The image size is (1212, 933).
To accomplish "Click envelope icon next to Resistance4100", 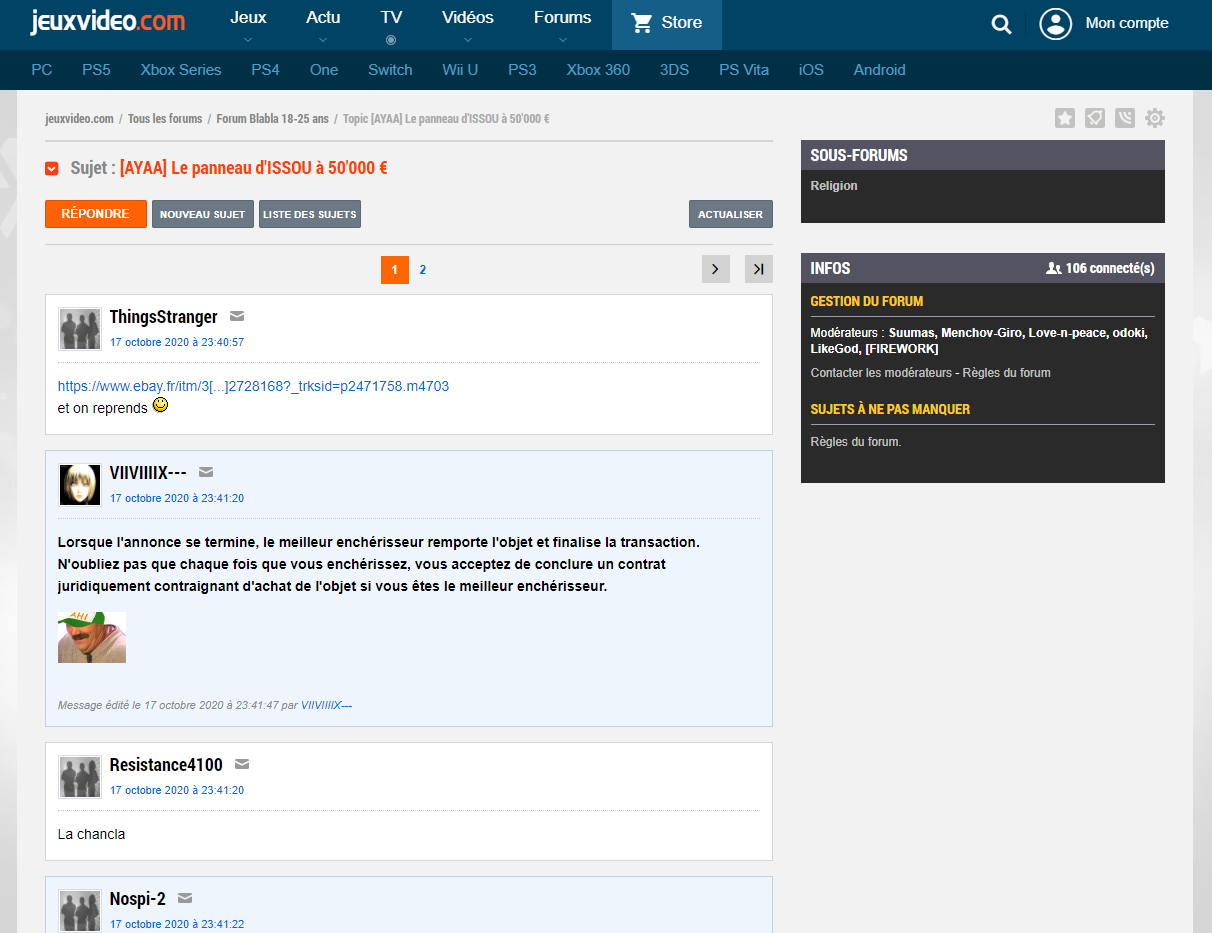I will (242, 765).
